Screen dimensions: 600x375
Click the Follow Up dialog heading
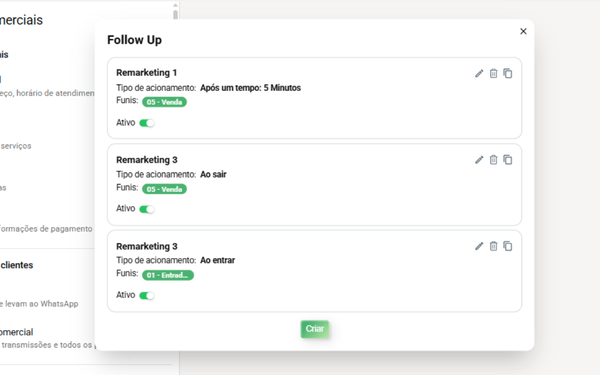point(134,40)
